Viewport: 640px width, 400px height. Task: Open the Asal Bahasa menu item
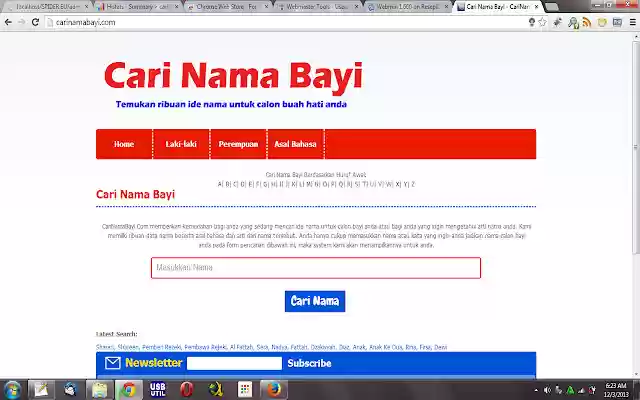[296, 144]
